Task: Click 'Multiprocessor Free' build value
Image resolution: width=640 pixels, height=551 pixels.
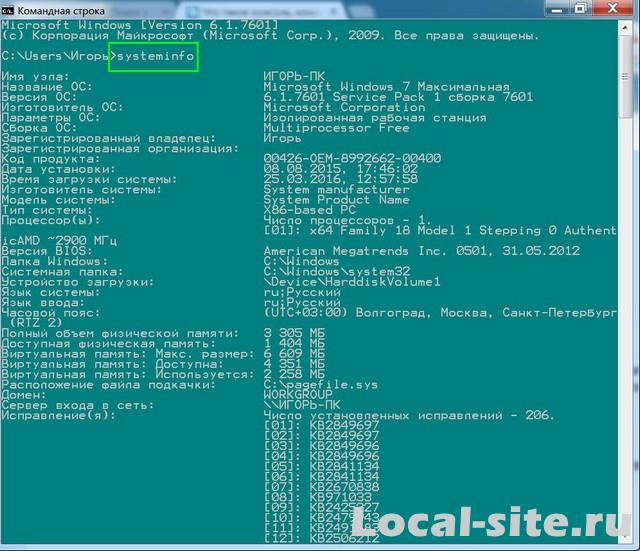Action: [x=336, y=128]
